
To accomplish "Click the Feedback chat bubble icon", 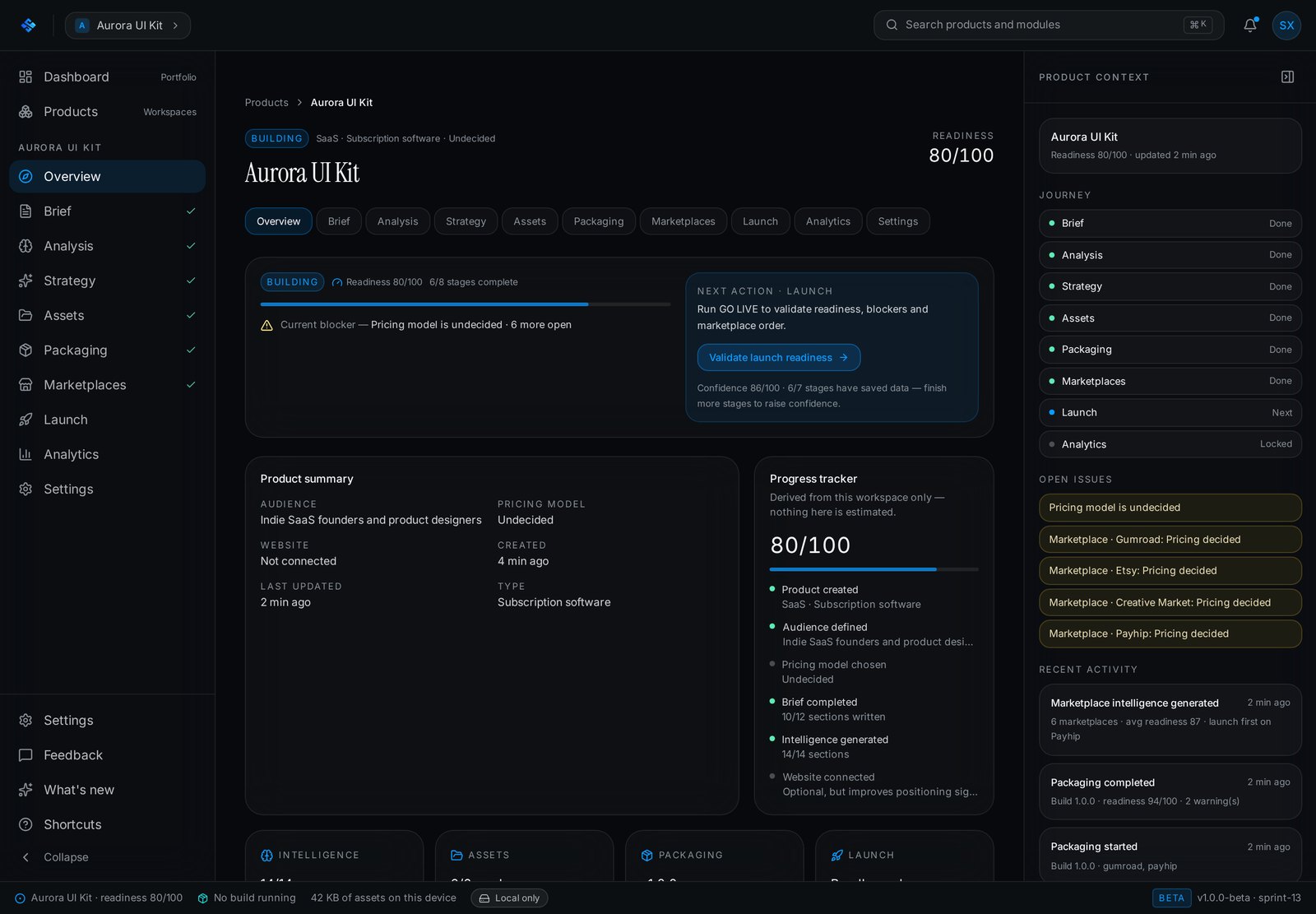I will pos(25,755).
